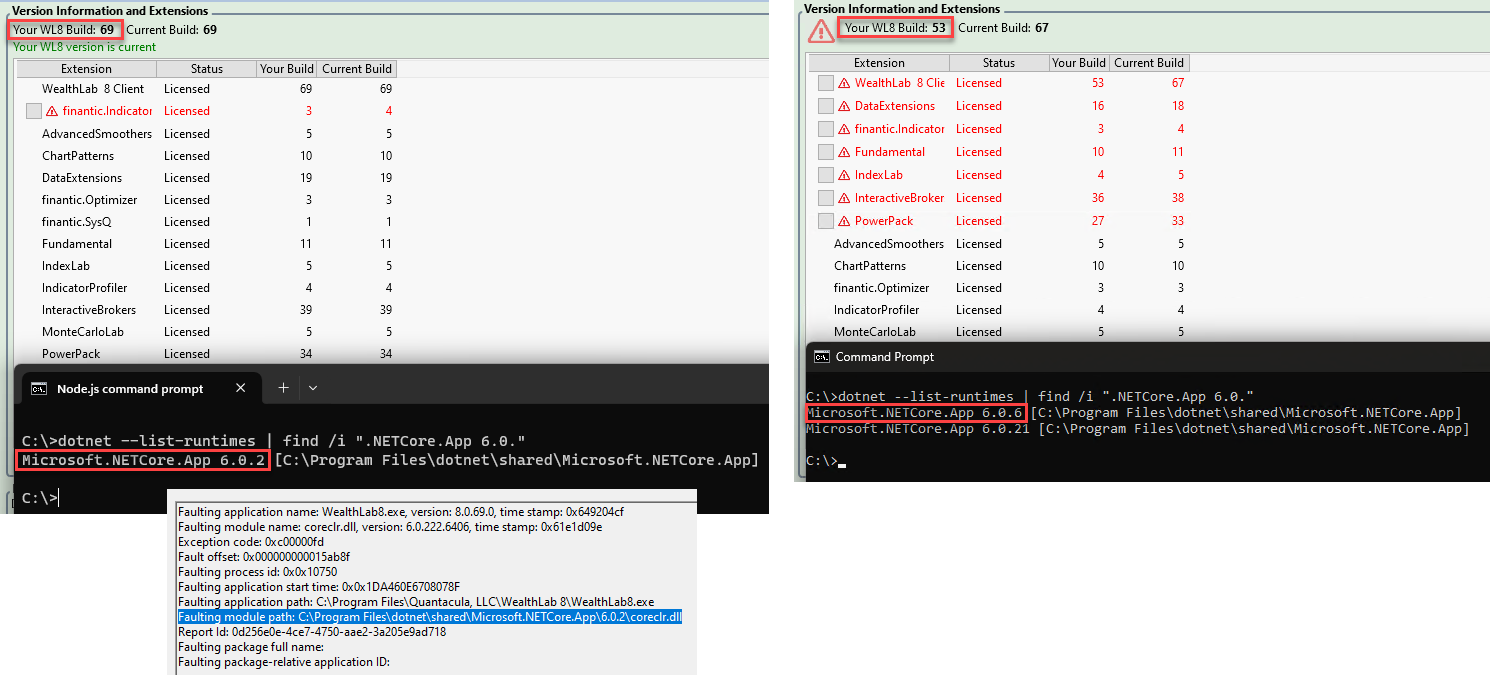Click warning icon on red IndexLab row

pos(844,175)
